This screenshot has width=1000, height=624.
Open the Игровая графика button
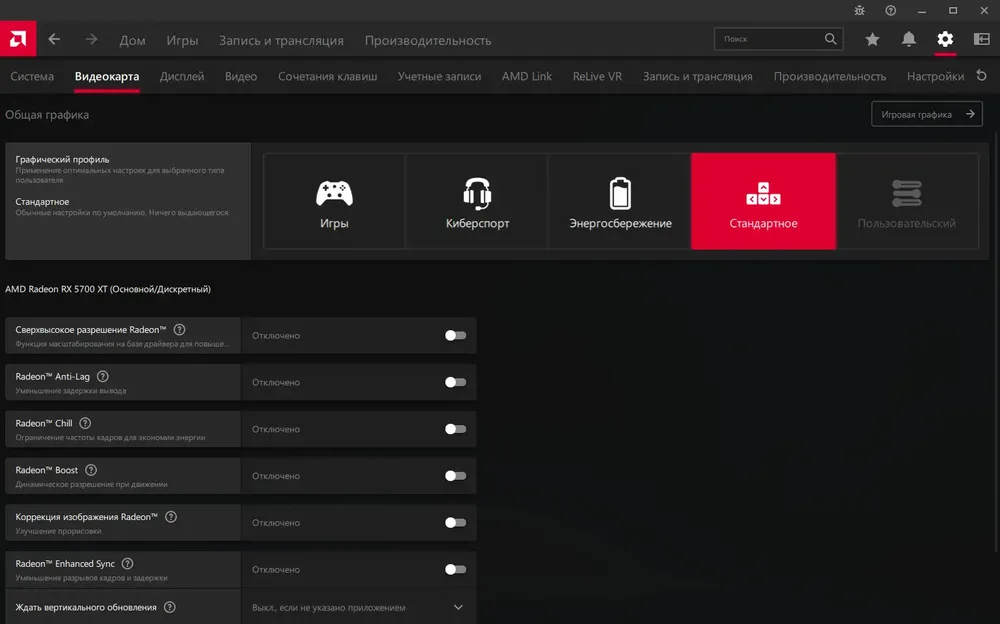[927, 114]
